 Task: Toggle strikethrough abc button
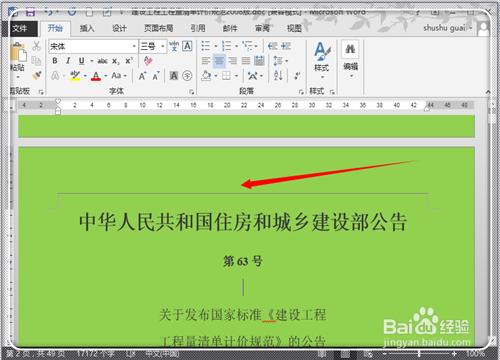(102, 61)
